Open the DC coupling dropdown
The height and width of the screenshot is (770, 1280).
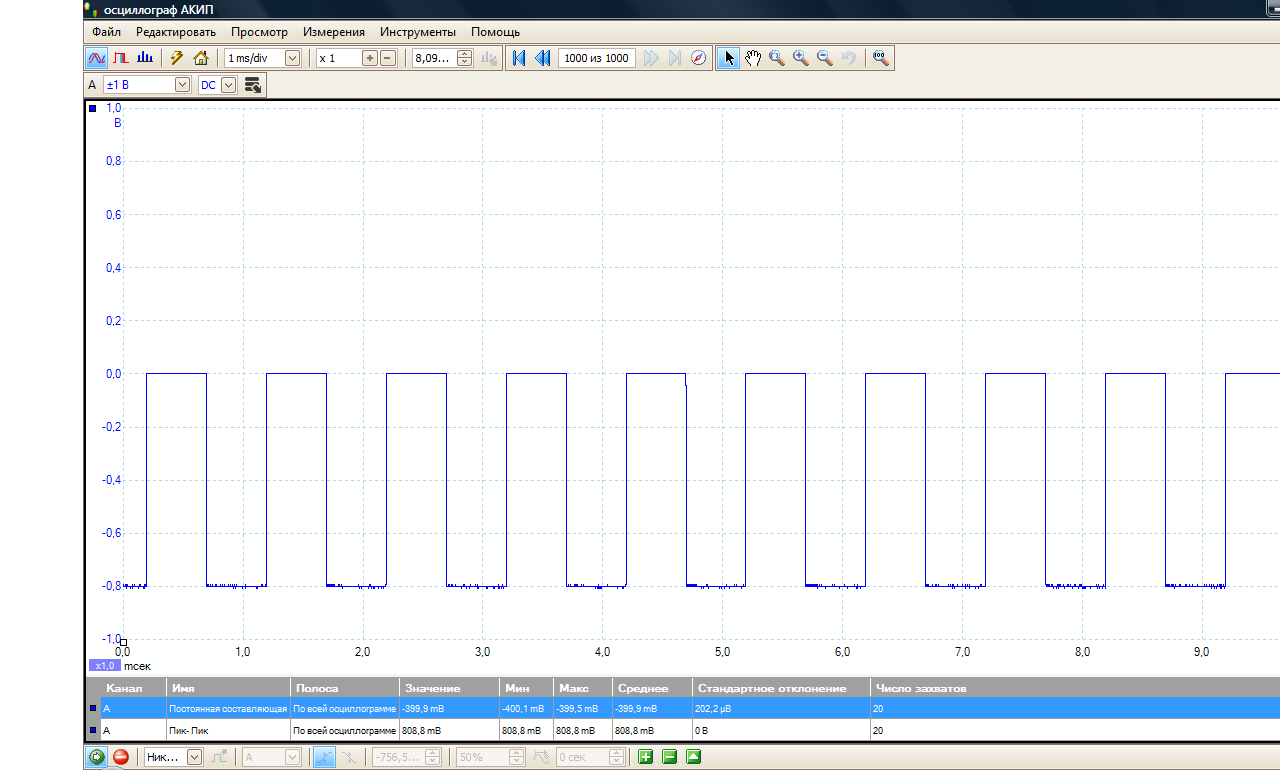point(228,85)
